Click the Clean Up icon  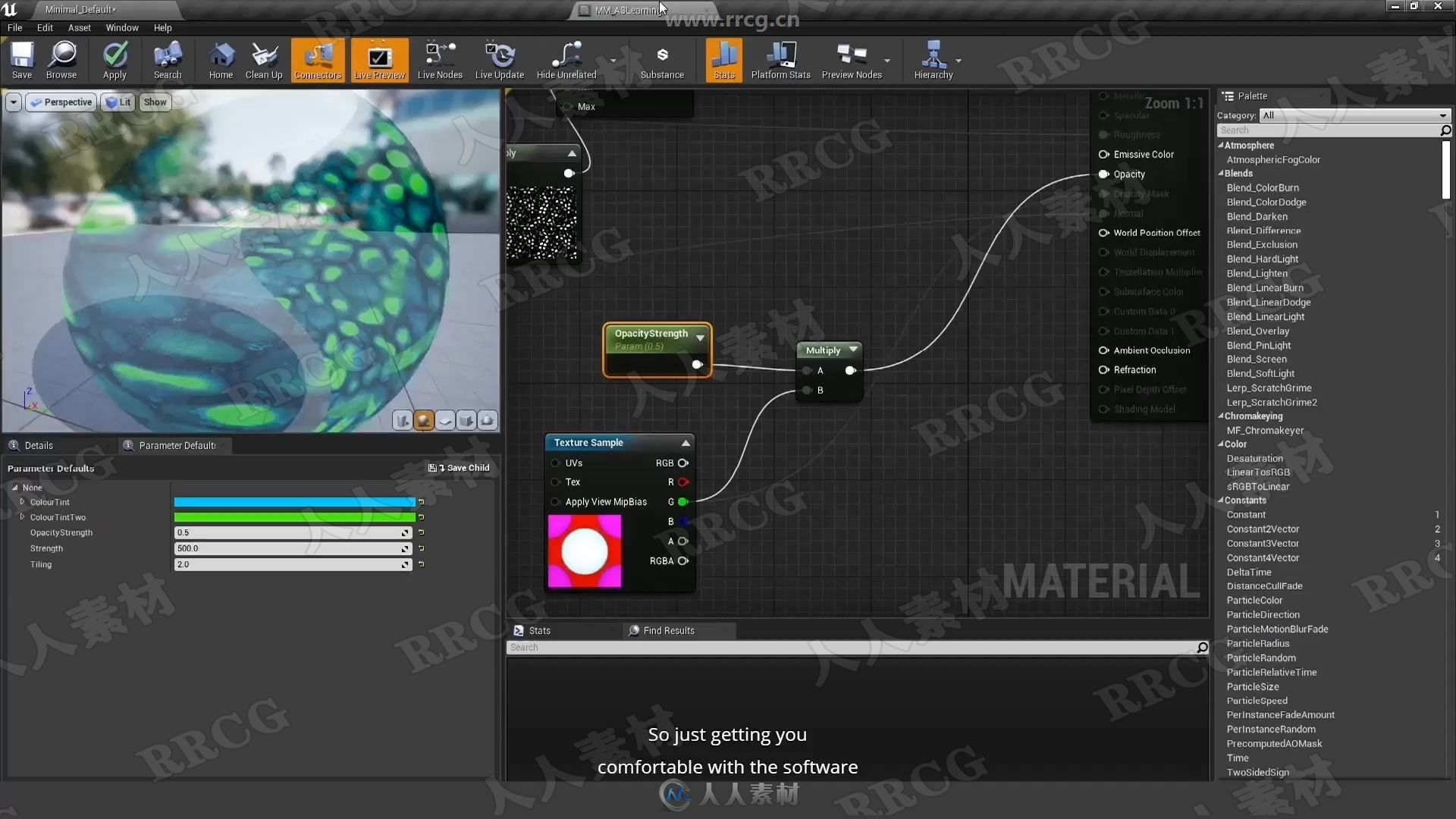[263, 61]
